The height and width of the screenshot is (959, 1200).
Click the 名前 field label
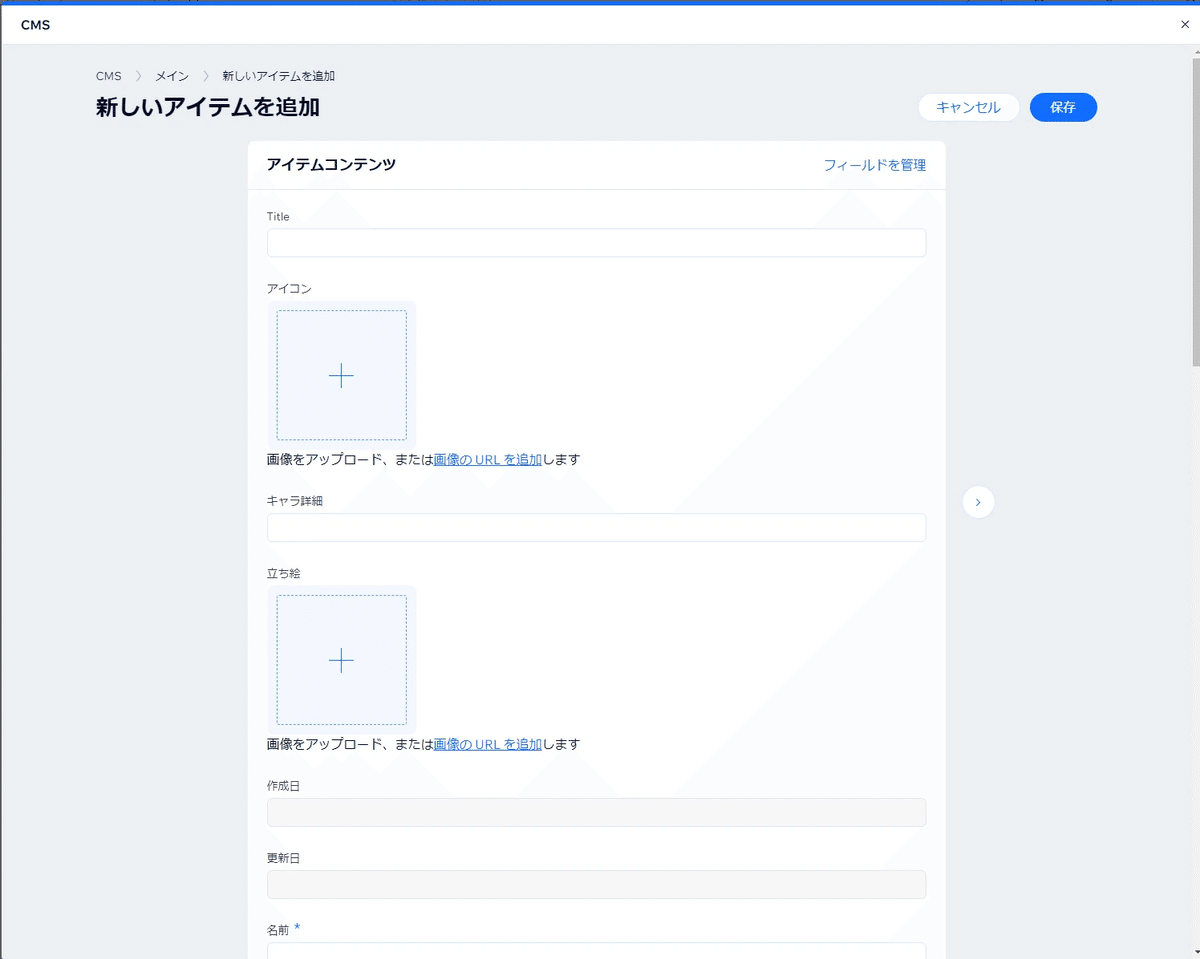pos(278,930)
